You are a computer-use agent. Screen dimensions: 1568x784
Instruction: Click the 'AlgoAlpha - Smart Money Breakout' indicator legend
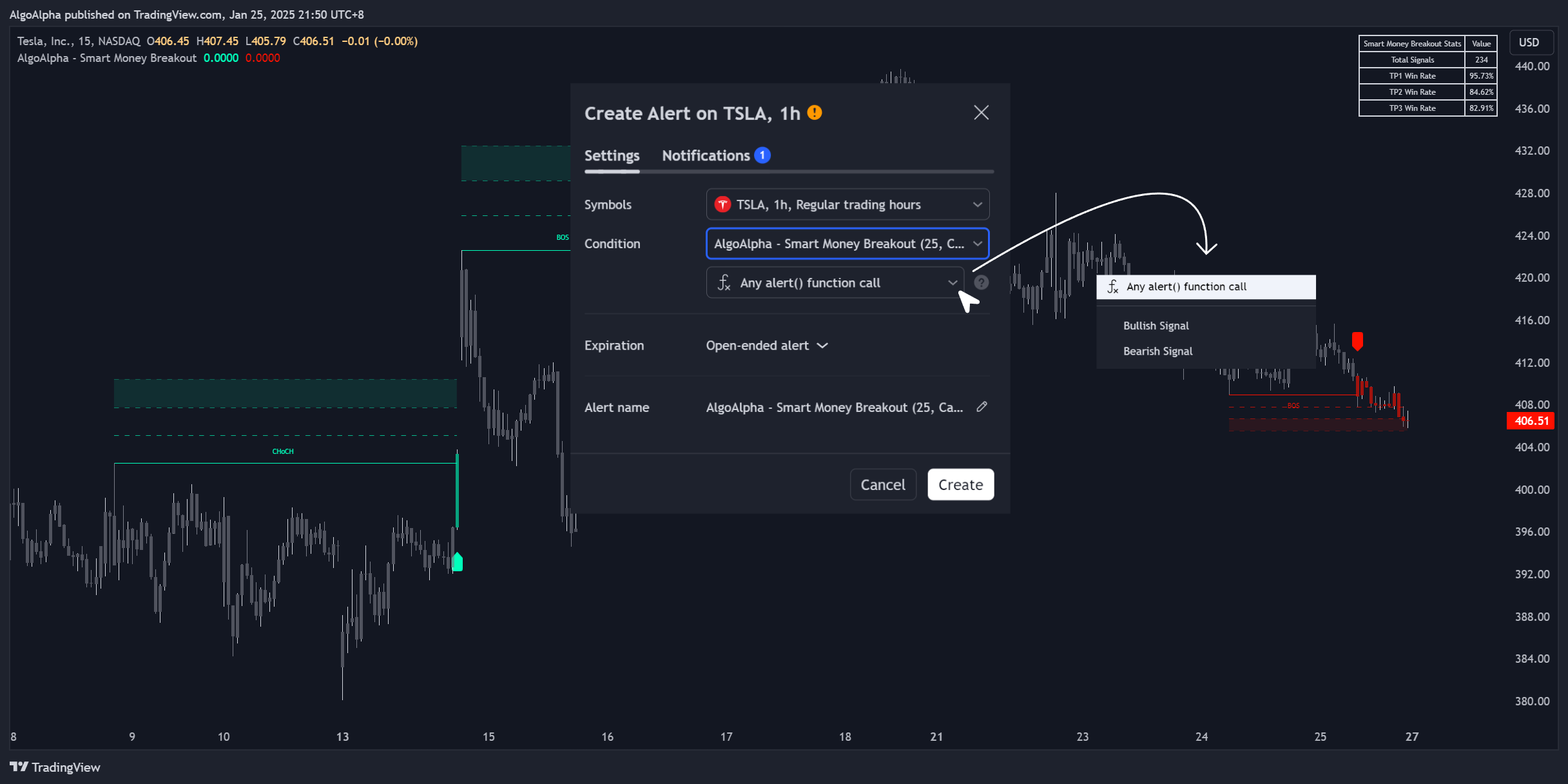[107, 58]
